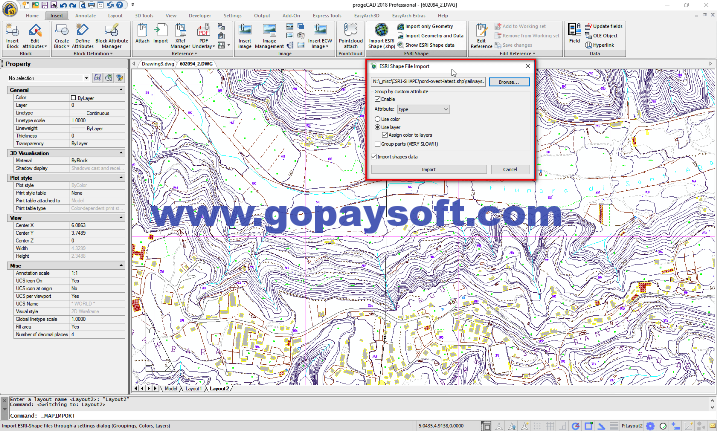Toggle Import shapes data checkbox

tap(374, 156)
